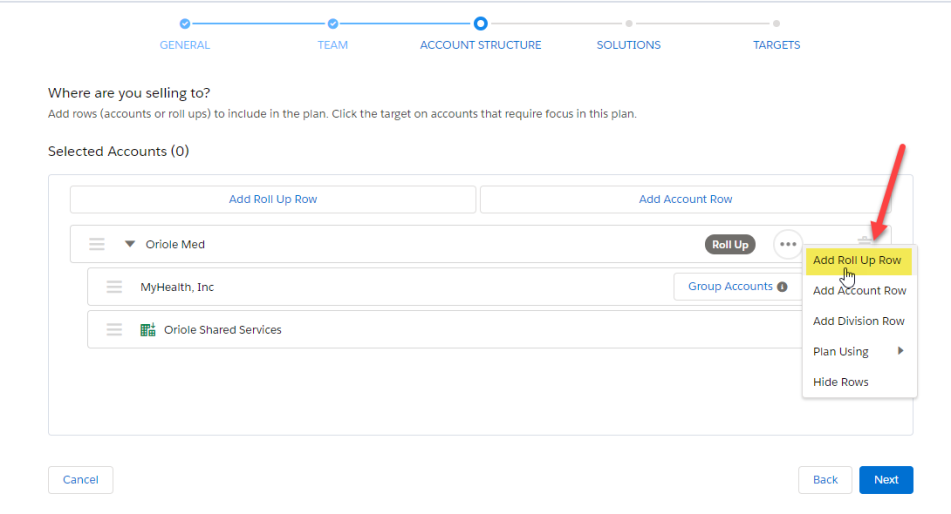
Task: Click the Roll Up badge
Action: (730, 245)
